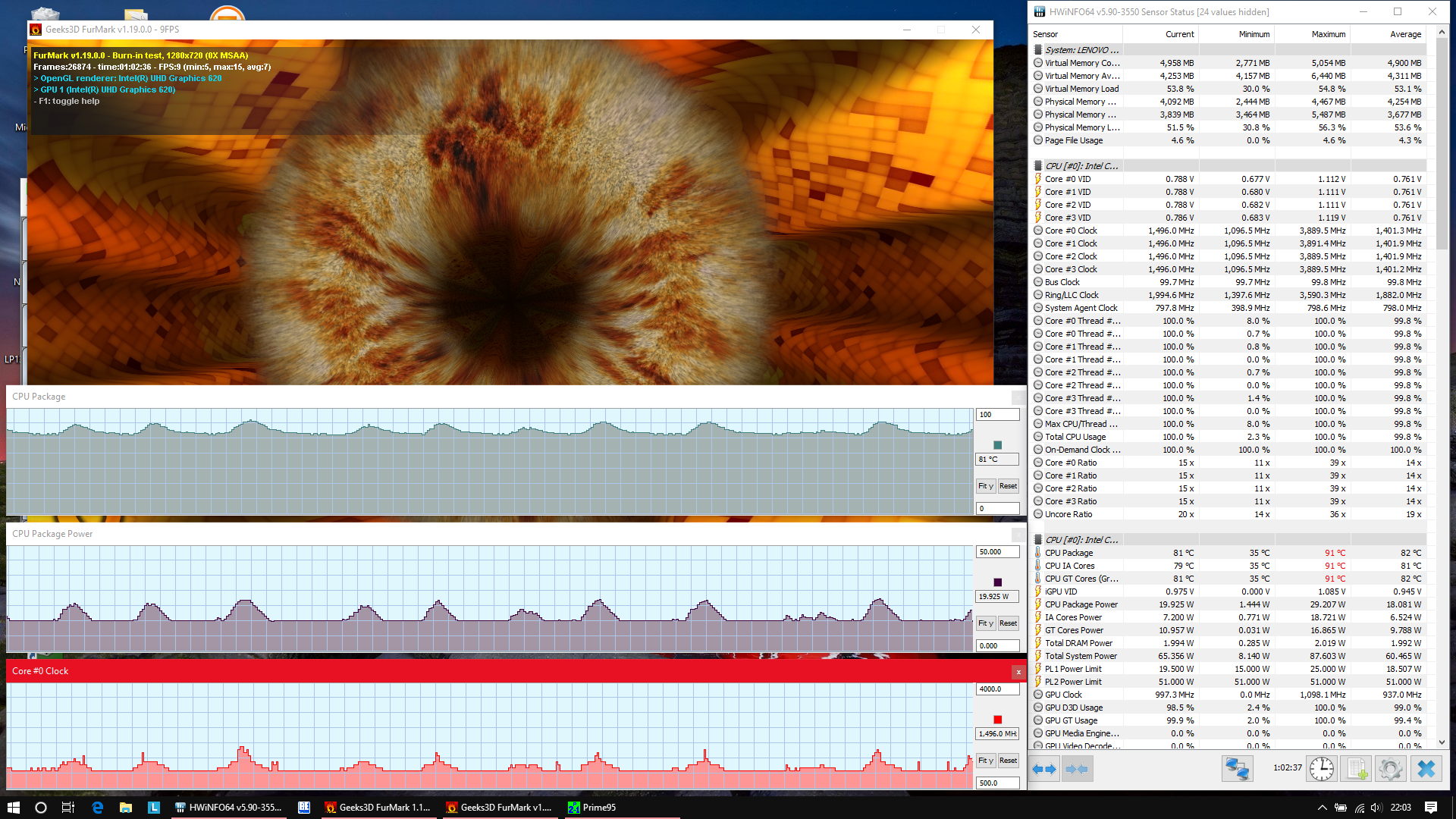Open the network remote monitoring computers icon
Screen dimensions: 1456x819
pos(1237,769)
